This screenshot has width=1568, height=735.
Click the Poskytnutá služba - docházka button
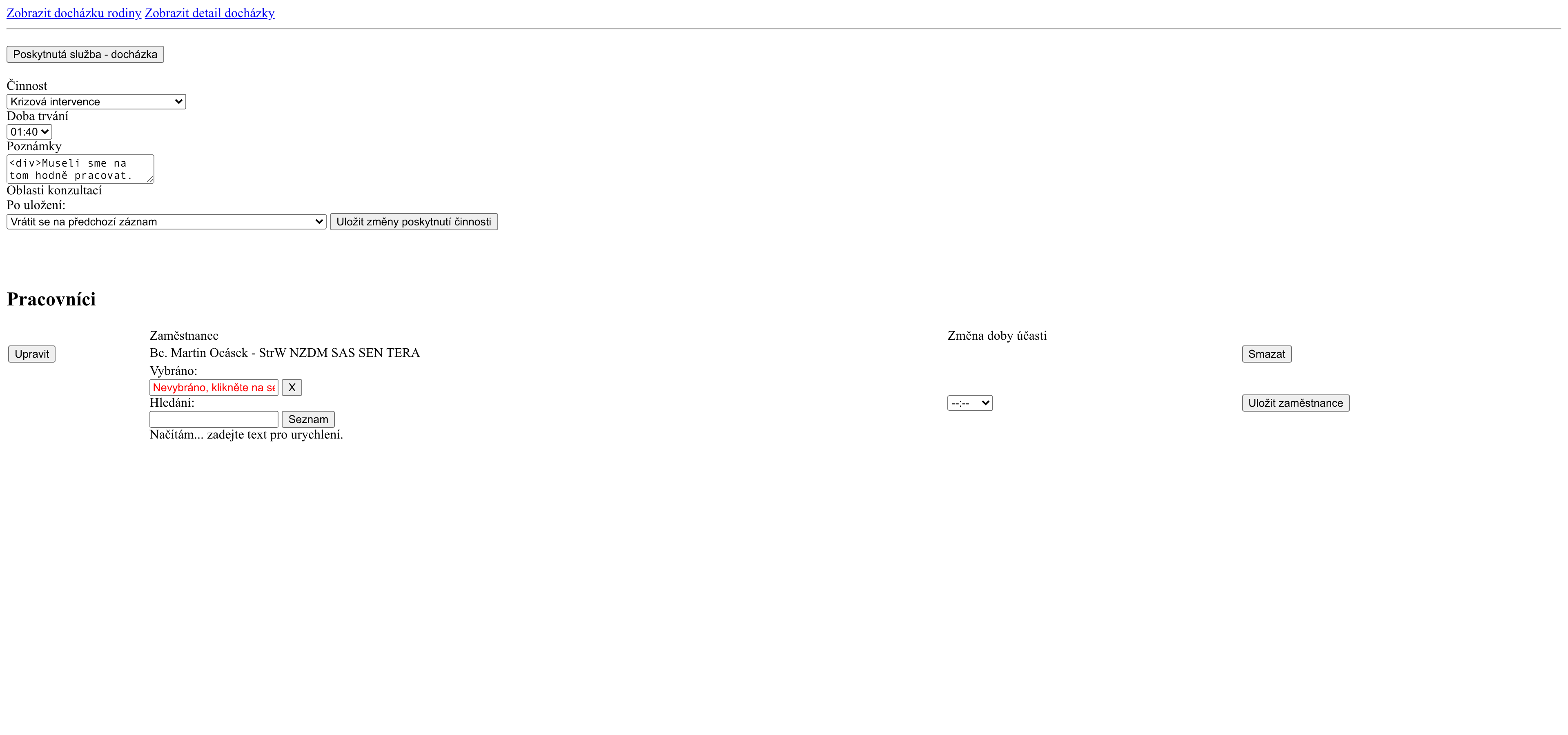[85, 54]
